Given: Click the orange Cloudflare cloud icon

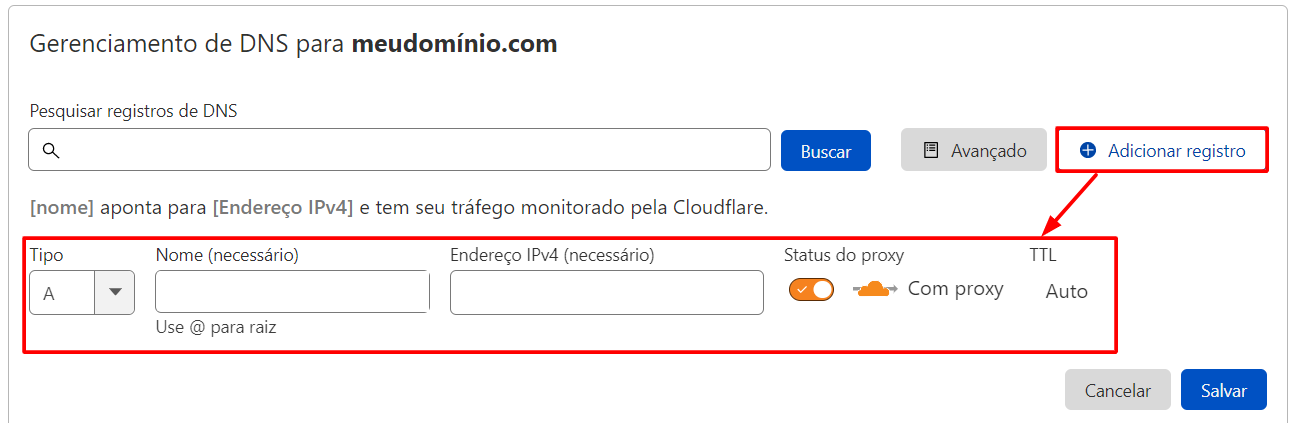Looking at the screenshot, I should click(875, 290).
